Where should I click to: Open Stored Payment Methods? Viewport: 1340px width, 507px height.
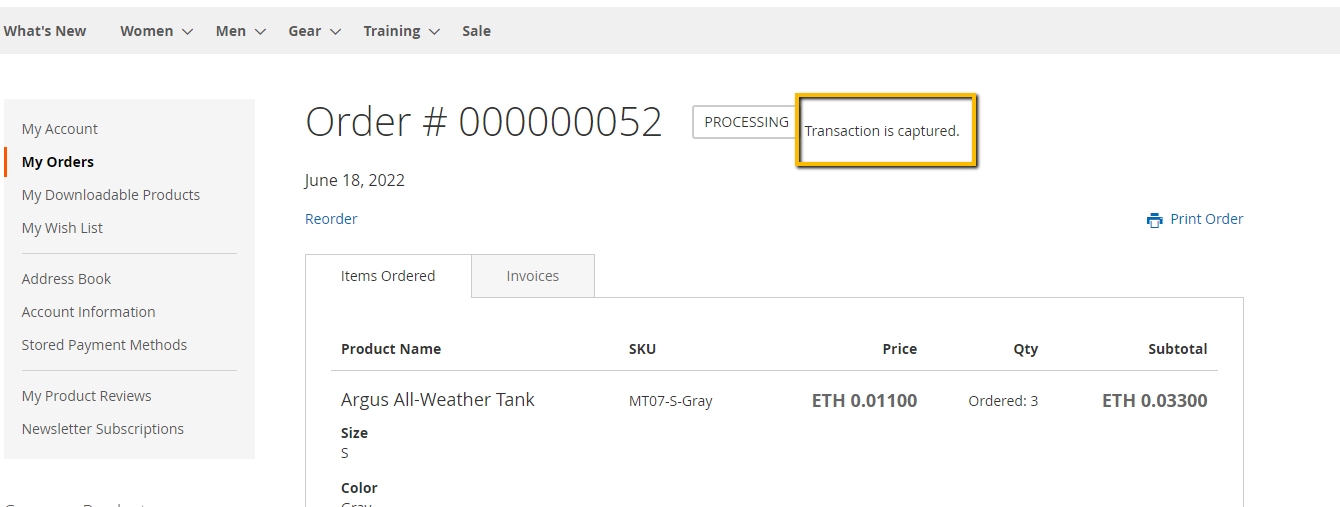104,345
